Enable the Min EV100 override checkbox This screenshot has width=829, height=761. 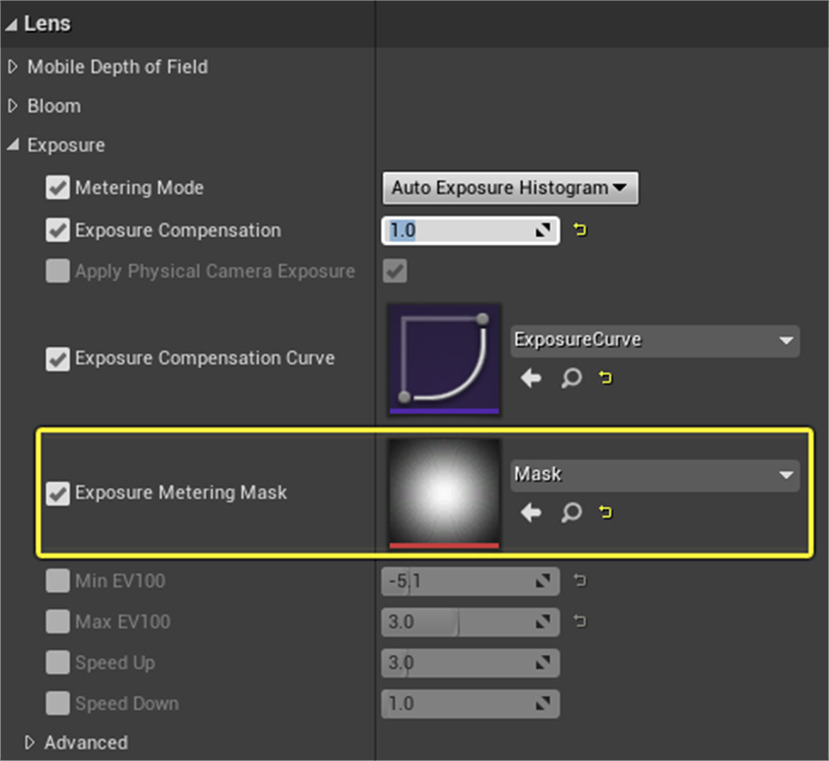(58, 581)
